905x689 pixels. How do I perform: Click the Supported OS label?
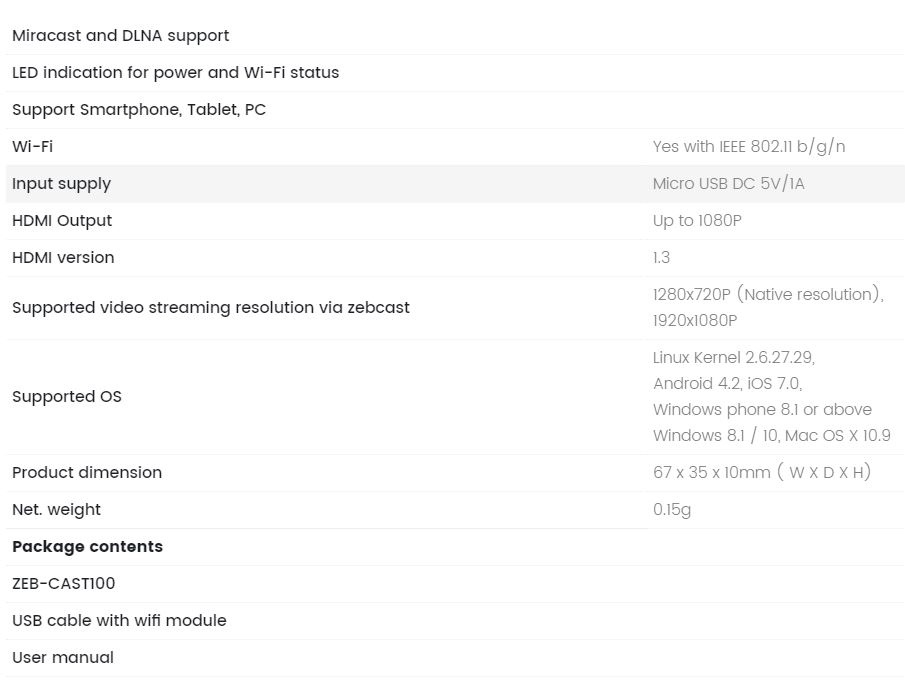[x=67, y=397]
